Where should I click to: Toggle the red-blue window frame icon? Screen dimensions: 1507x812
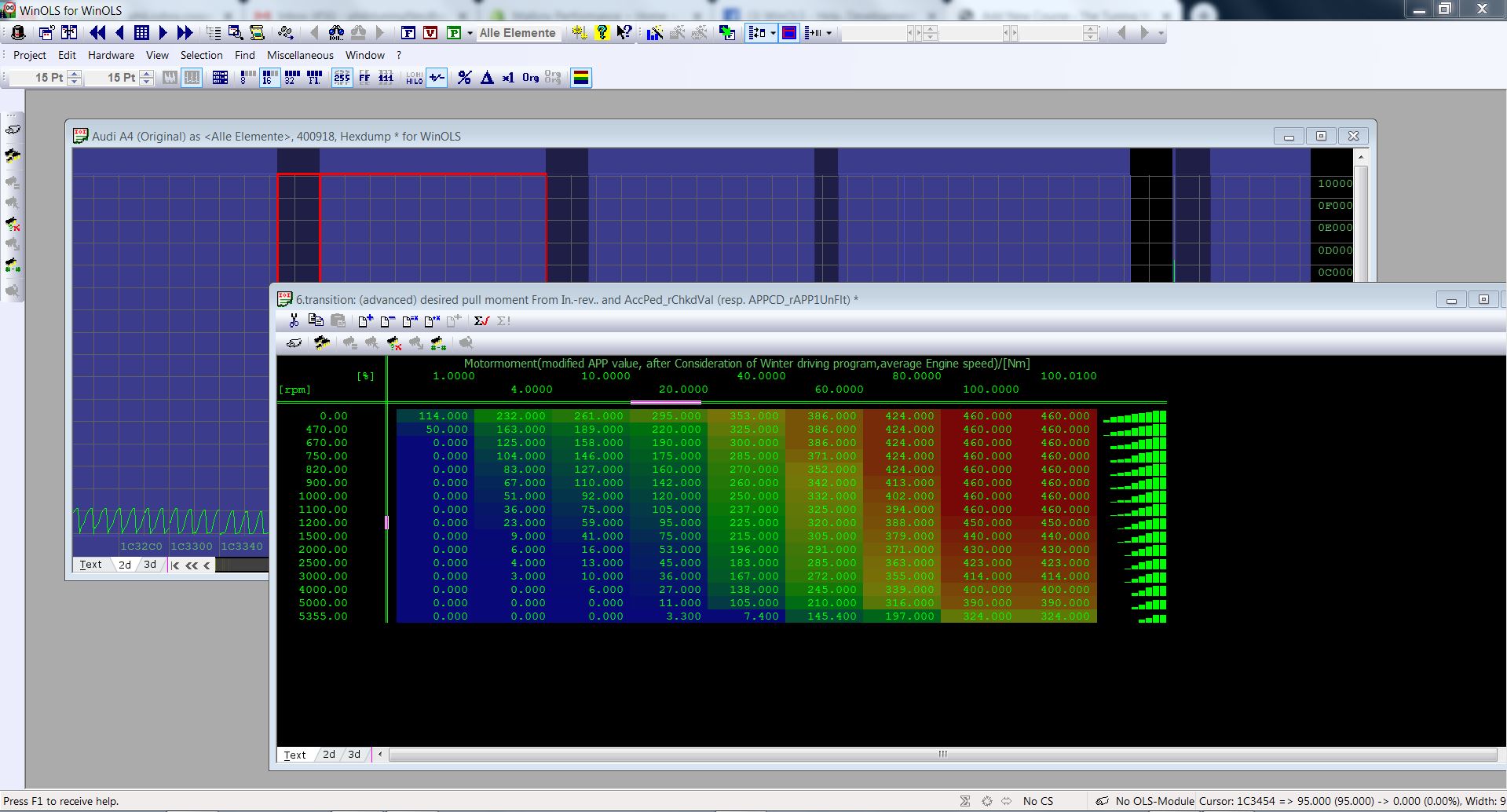click(x=789, y=33)
